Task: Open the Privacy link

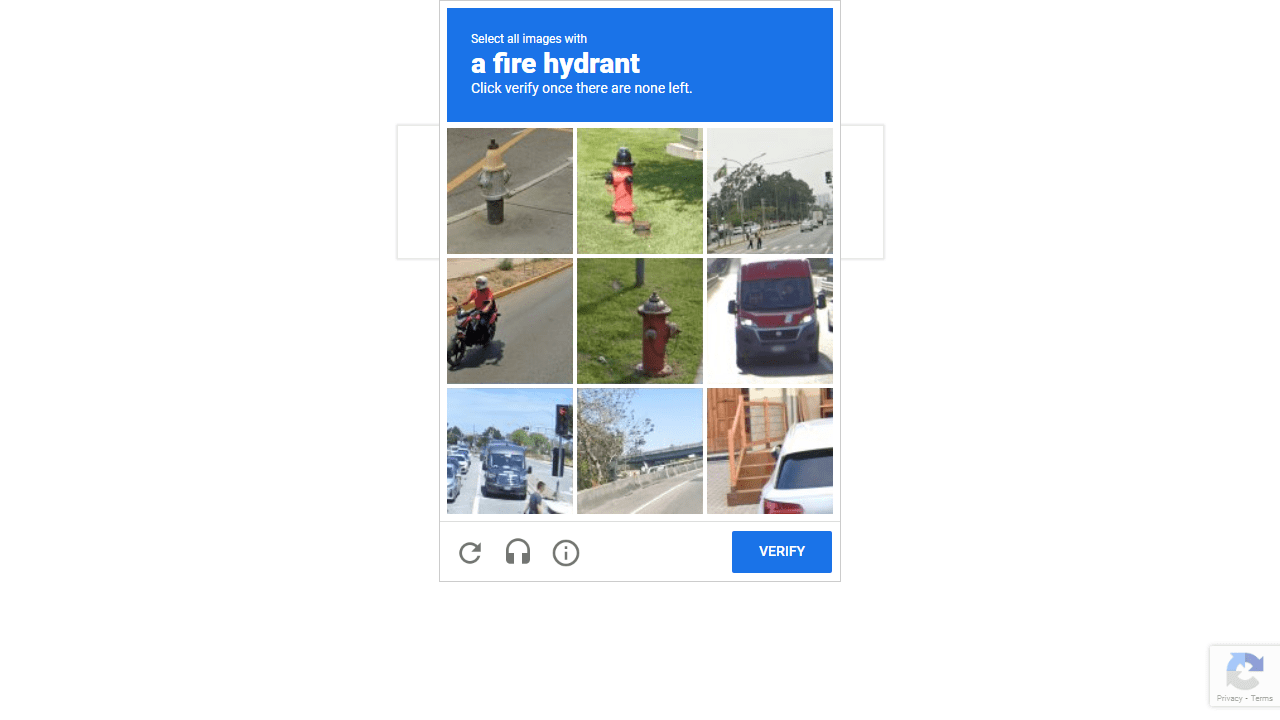Action: 1229,698
